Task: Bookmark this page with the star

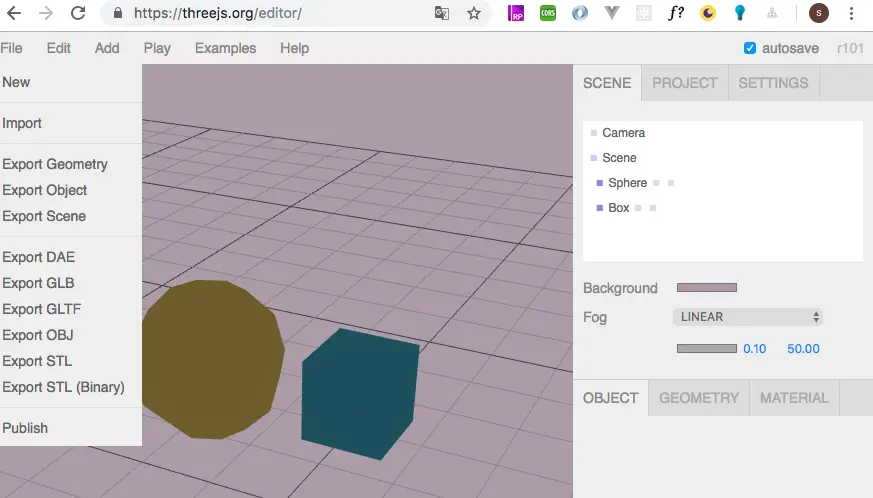Action: [474, 13]
